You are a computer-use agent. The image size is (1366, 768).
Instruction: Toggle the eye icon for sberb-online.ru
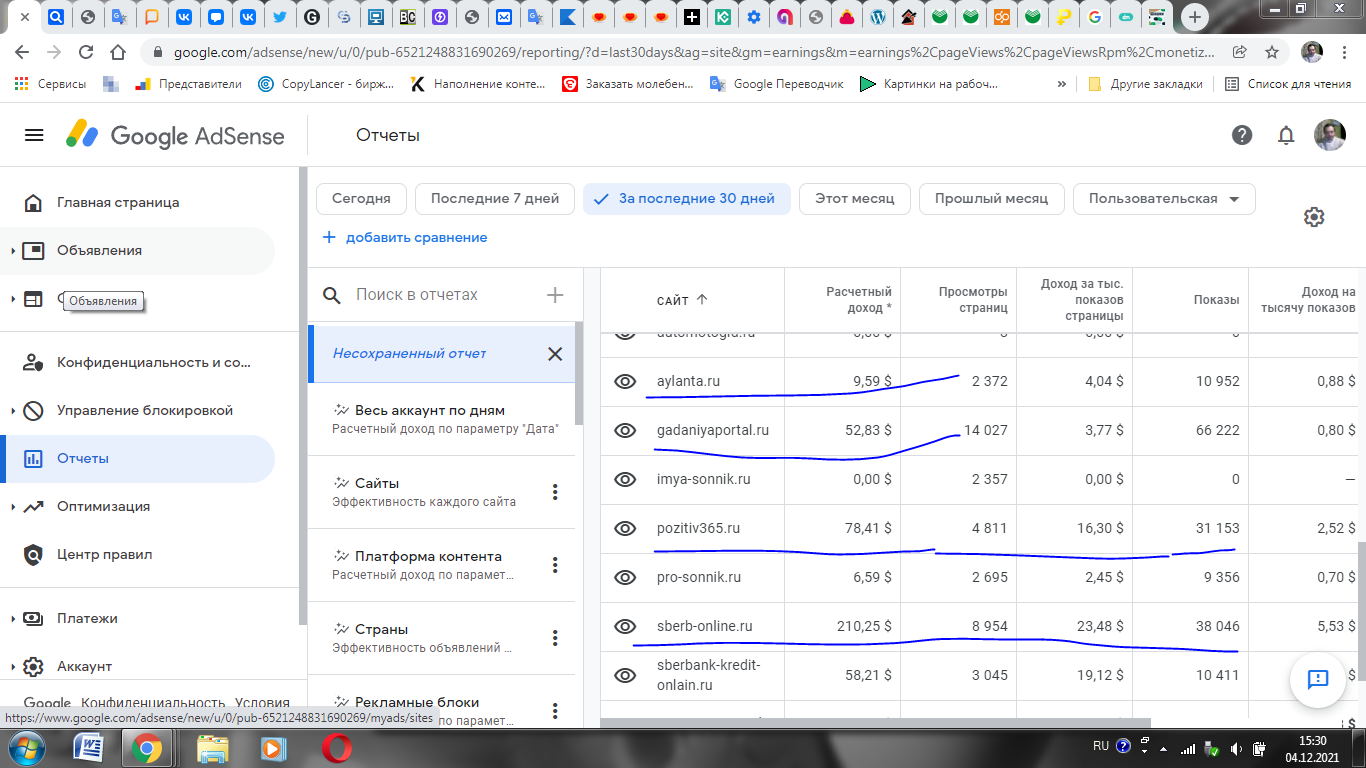tap(625, 626)
